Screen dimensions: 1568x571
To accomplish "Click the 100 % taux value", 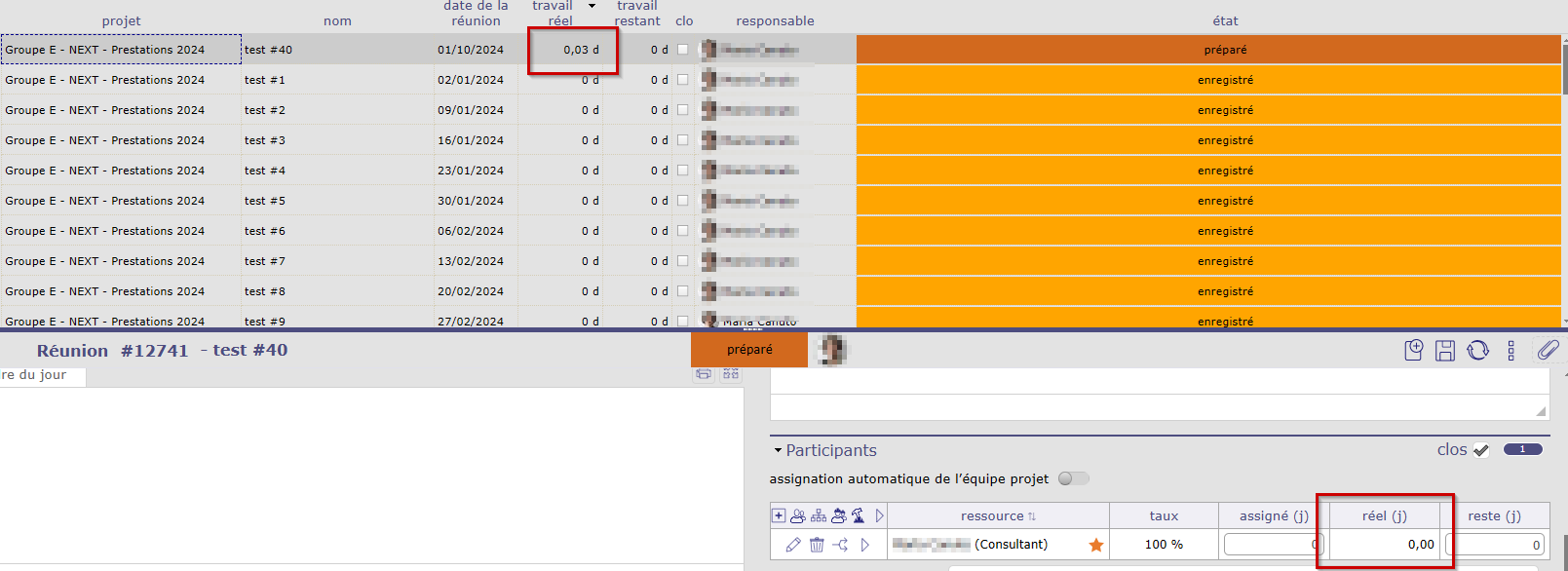I will click(x=1164, y=545).
